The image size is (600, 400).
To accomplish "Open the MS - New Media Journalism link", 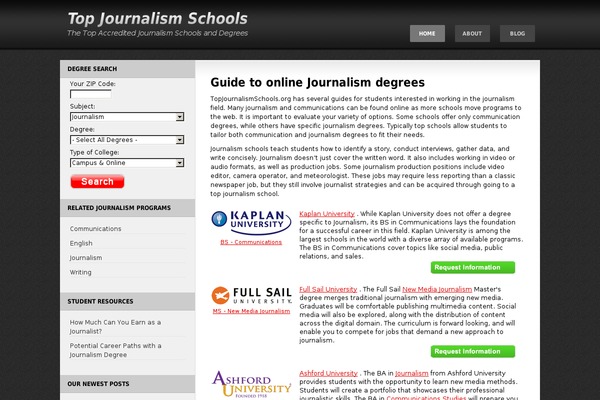I will [251, 311].
